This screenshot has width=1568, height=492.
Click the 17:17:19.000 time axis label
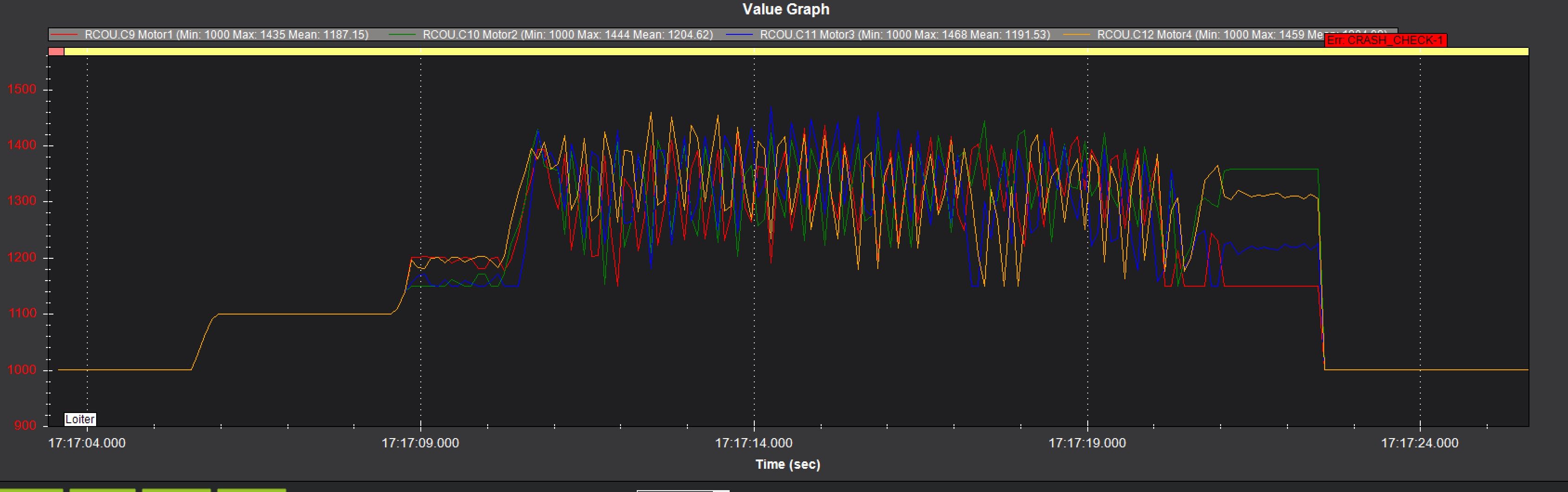1087,443
